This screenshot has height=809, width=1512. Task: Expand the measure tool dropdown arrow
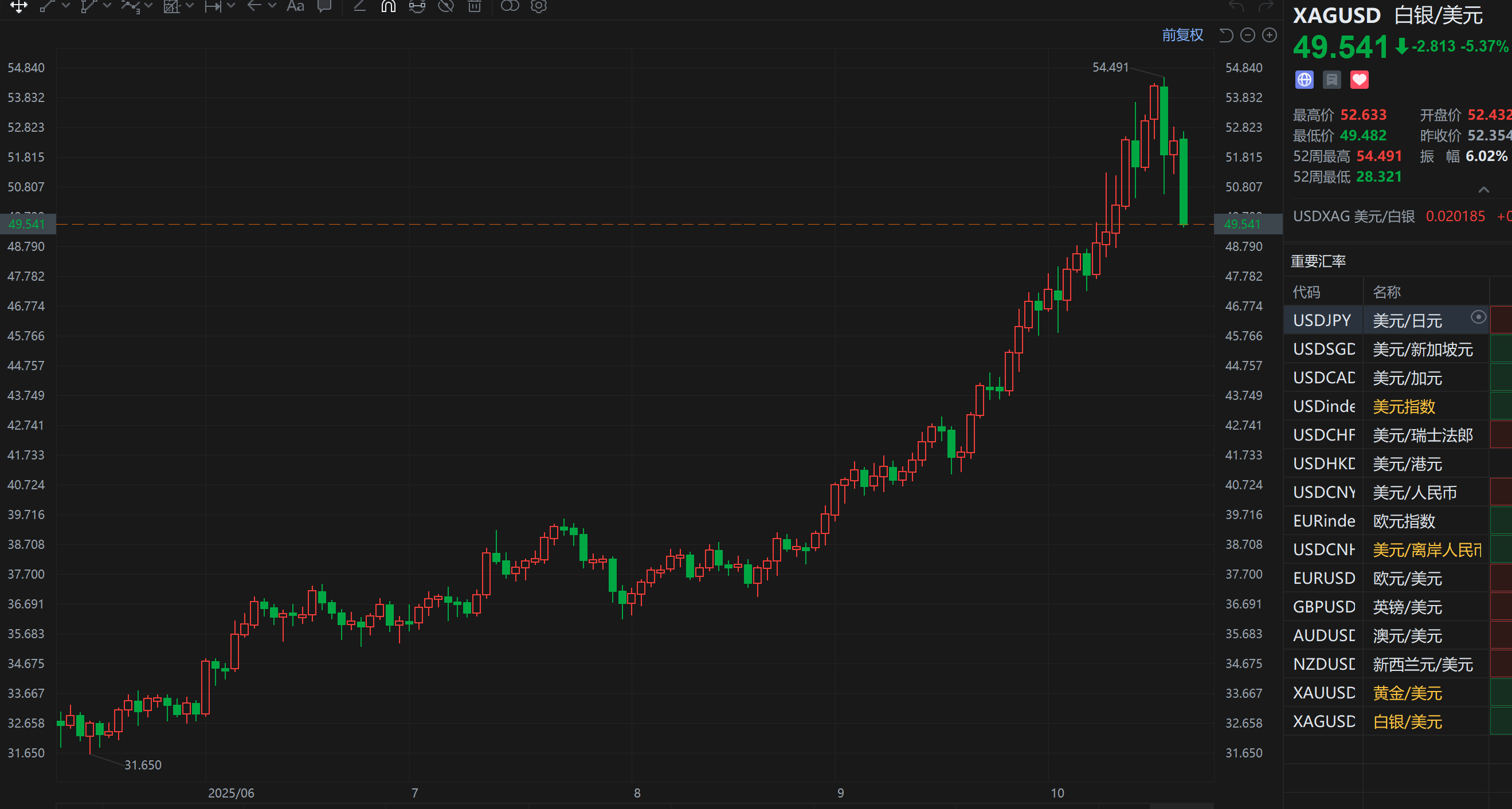point(230,6)
